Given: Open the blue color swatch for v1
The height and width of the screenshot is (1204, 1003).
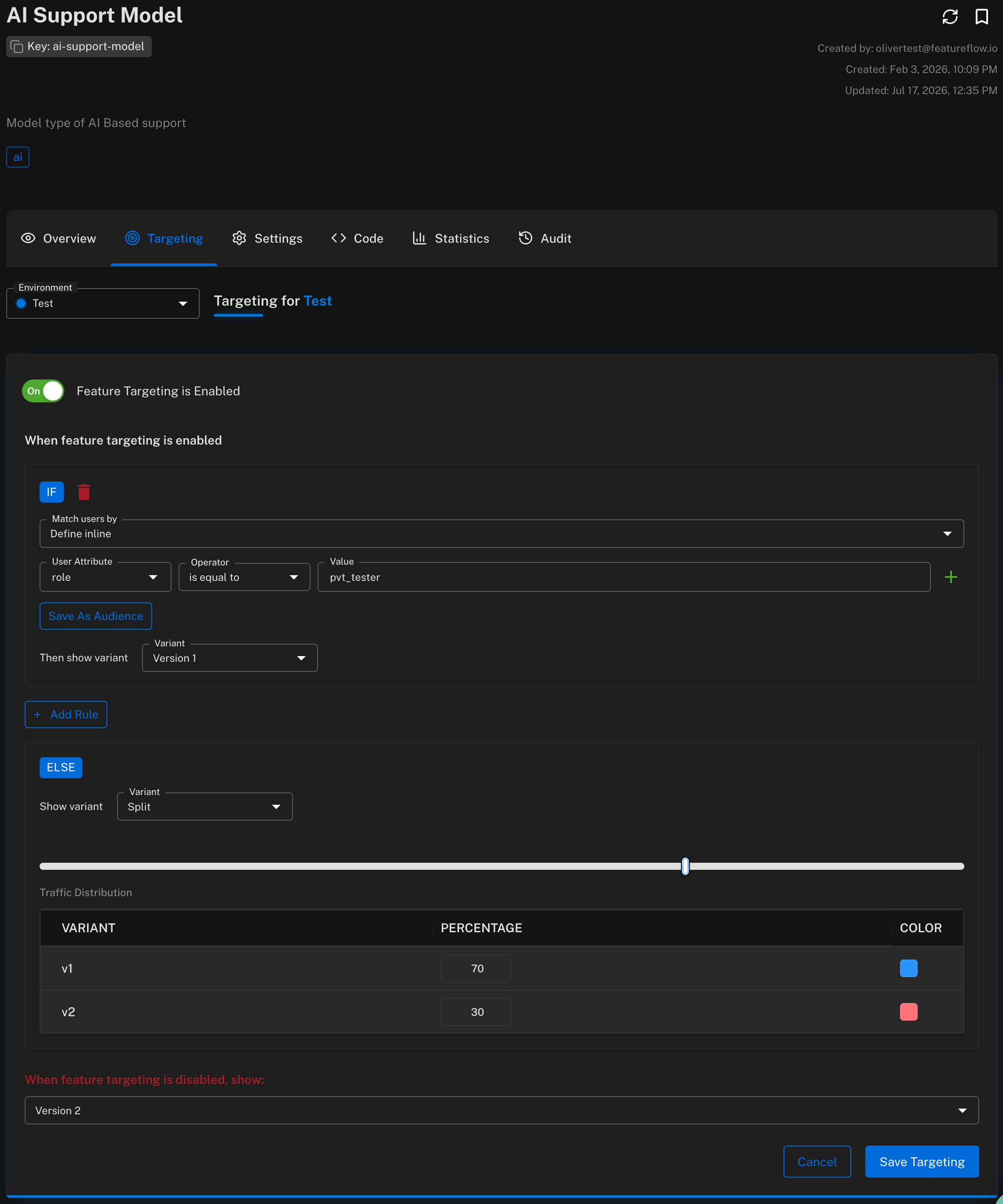Looking at the screenshot, I should [x=908, y=968].
